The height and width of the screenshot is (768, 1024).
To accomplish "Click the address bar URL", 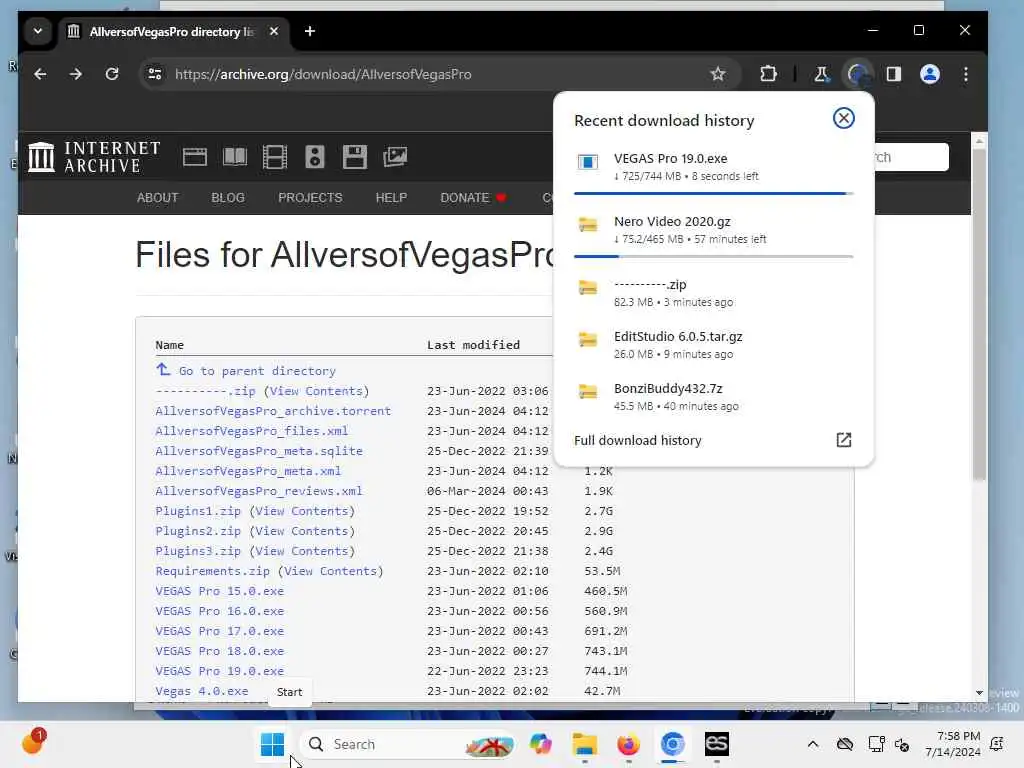I will click(x=323, y=74).
